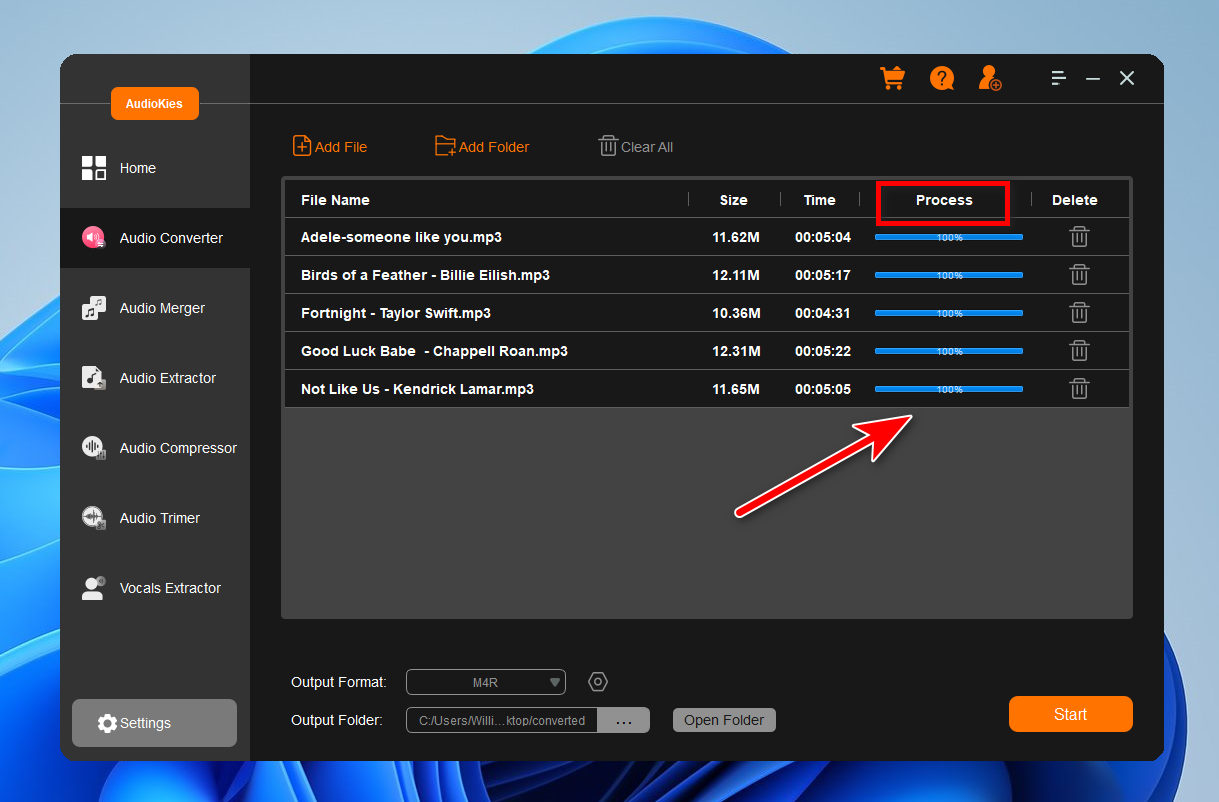Click duration 00:05:05

[823, 389]
